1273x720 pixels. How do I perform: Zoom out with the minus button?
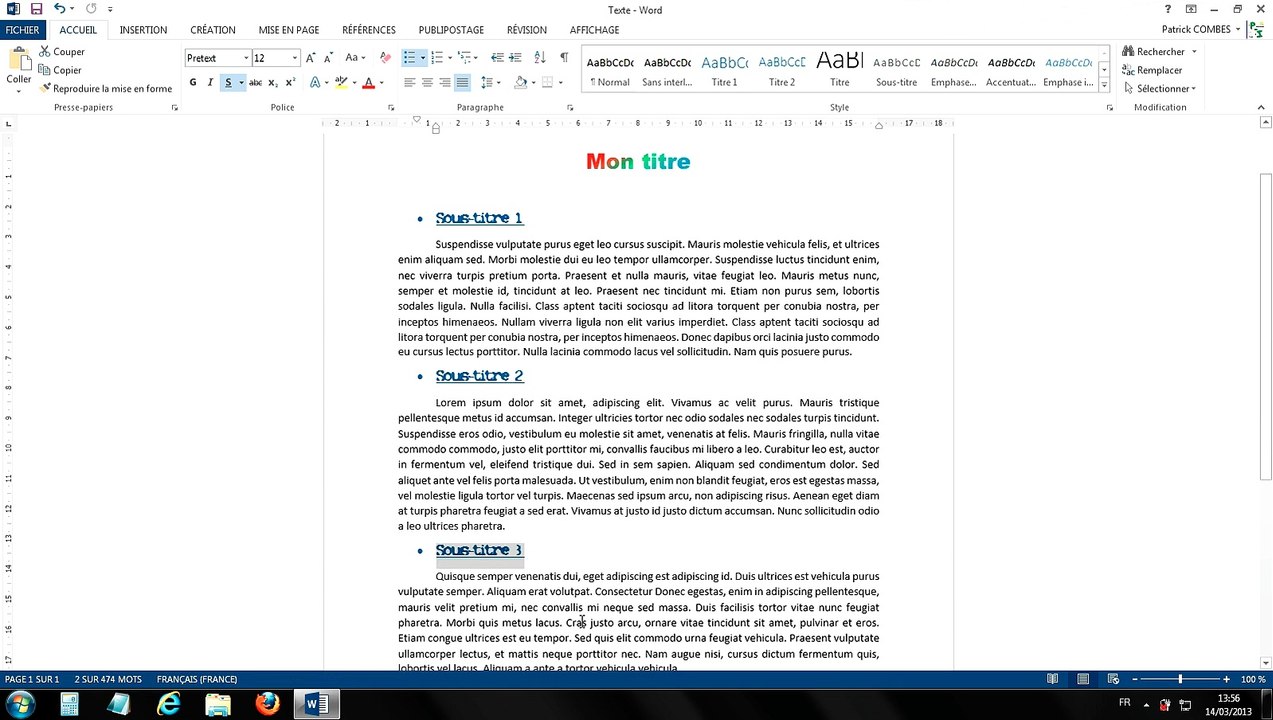tap(1133, 679)
